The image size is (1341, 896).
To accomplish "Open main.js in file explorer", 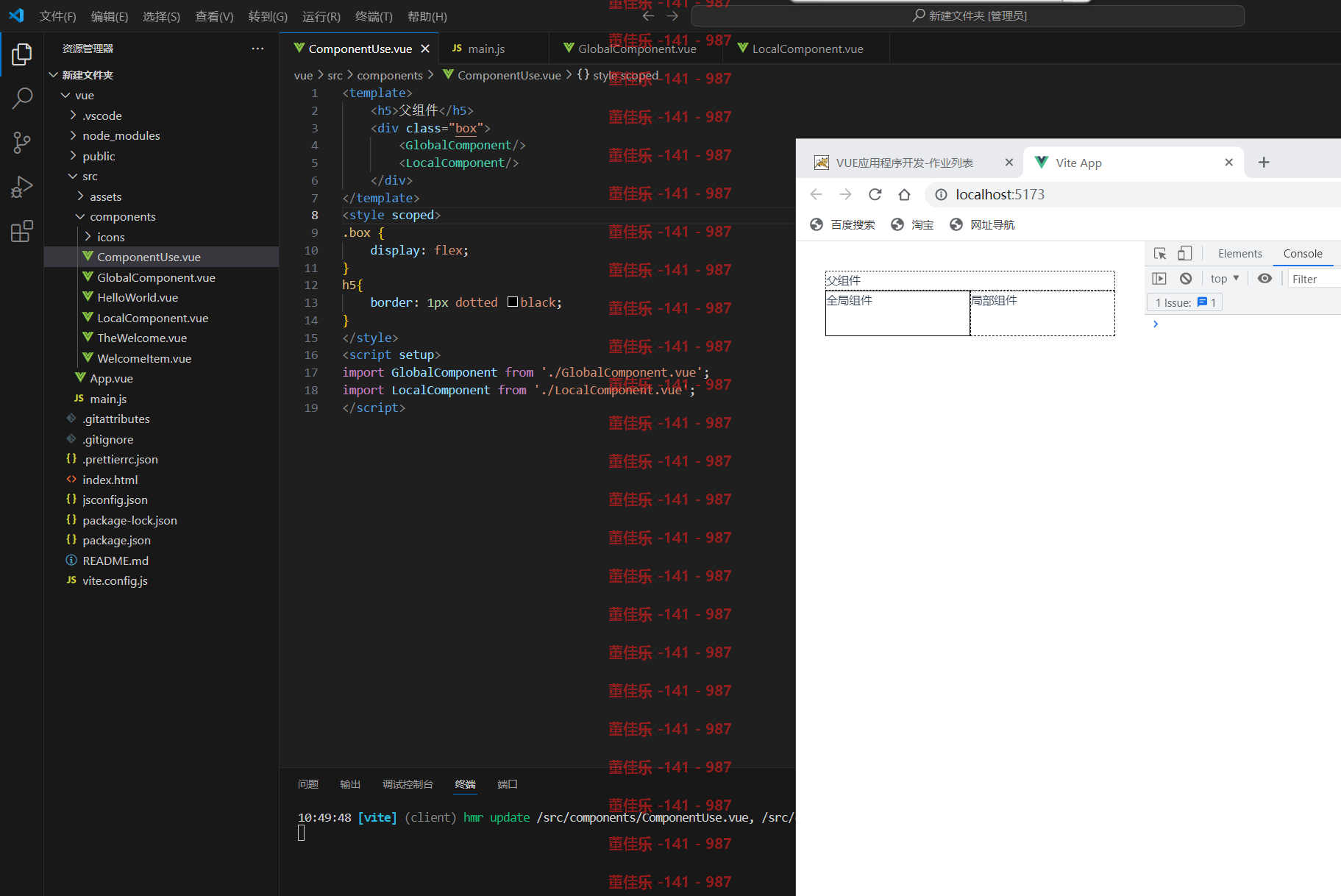I will 162,399.
